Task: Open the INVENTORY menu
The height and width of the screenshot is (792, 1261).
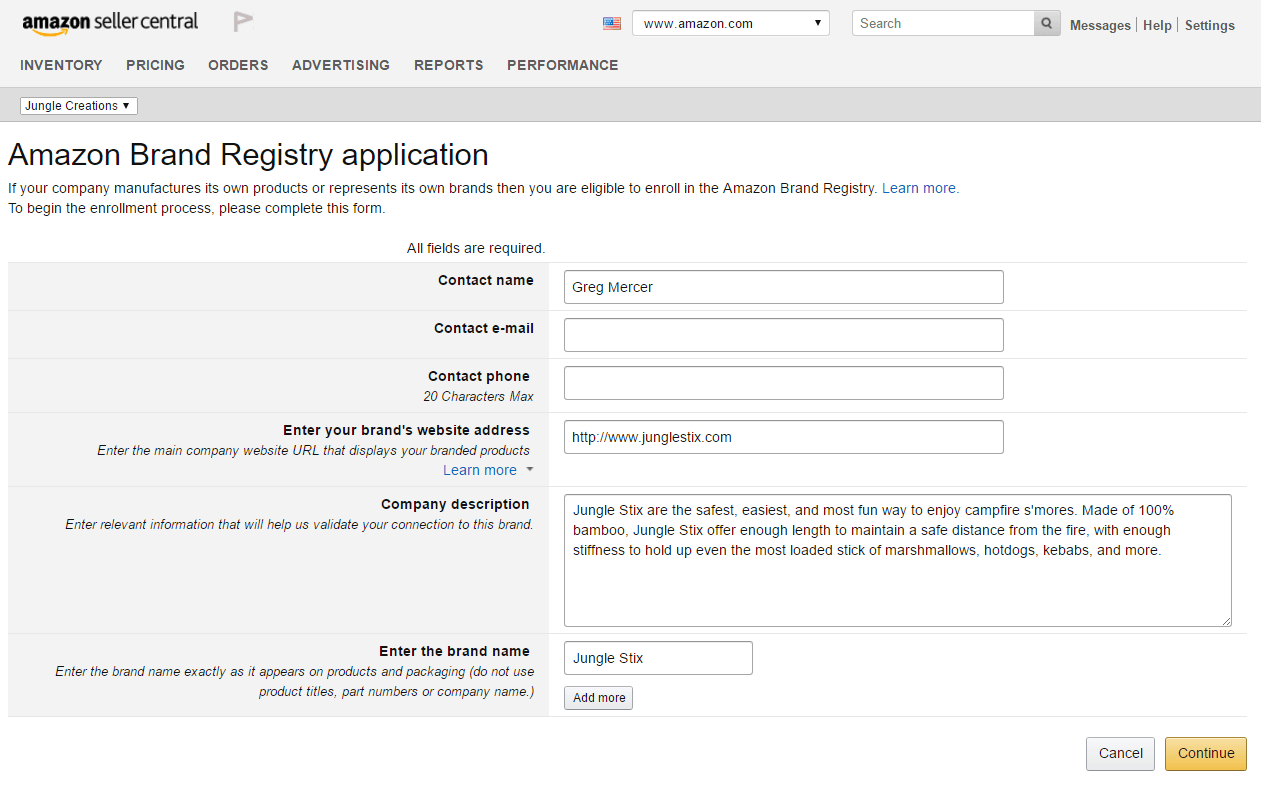Action: [x=61, y=65]
